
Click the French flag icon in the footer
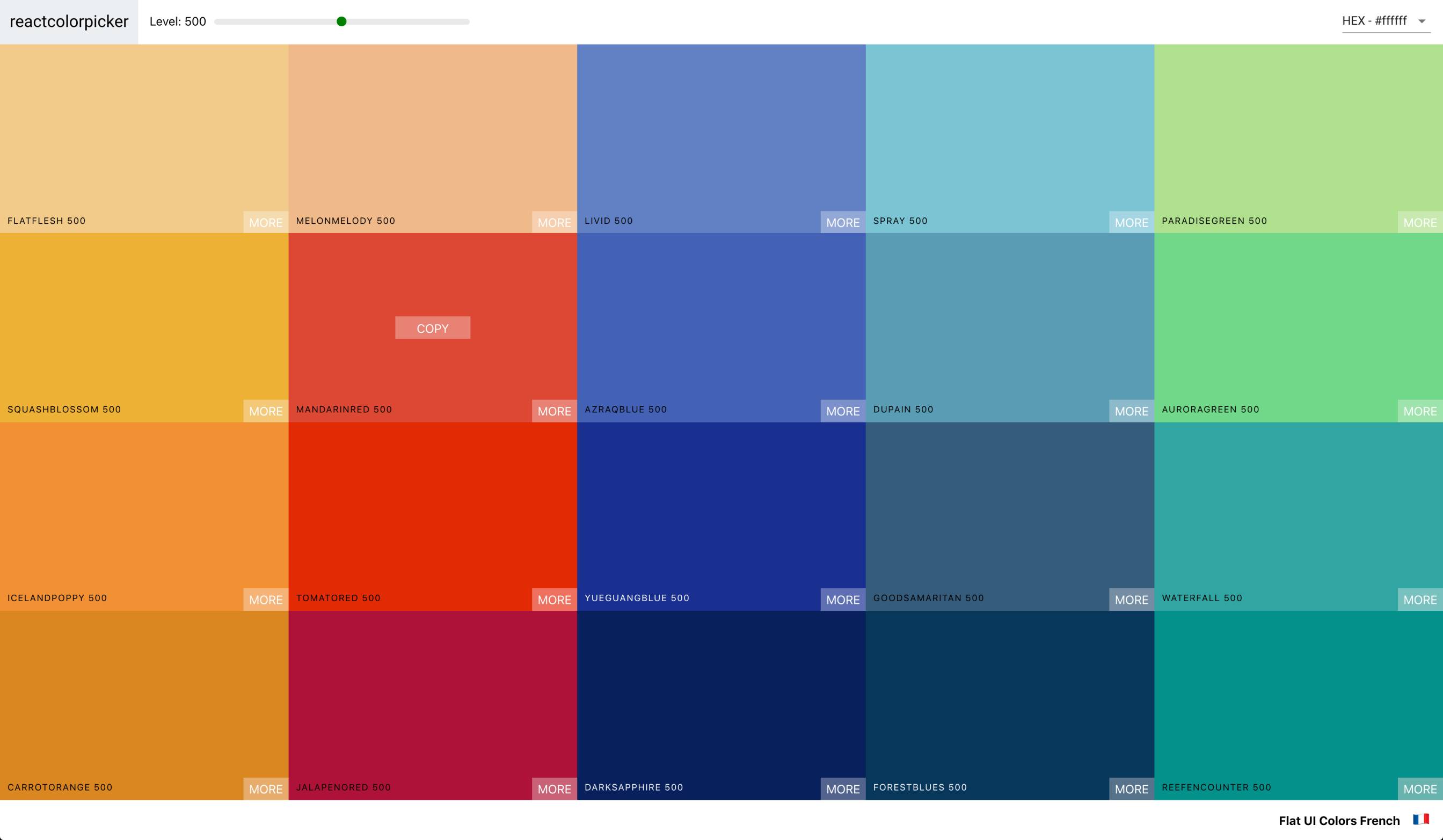(1420, 820)
